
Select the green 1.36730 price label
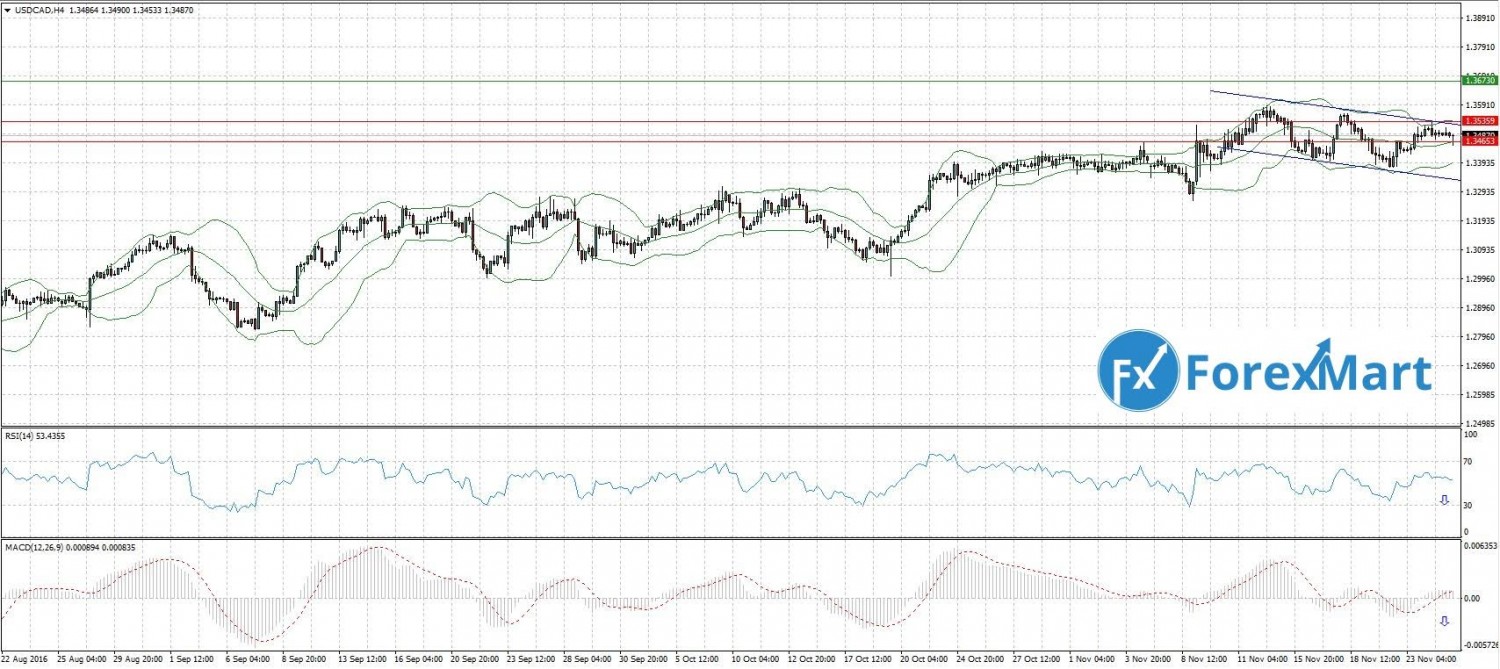(1478, 79)
